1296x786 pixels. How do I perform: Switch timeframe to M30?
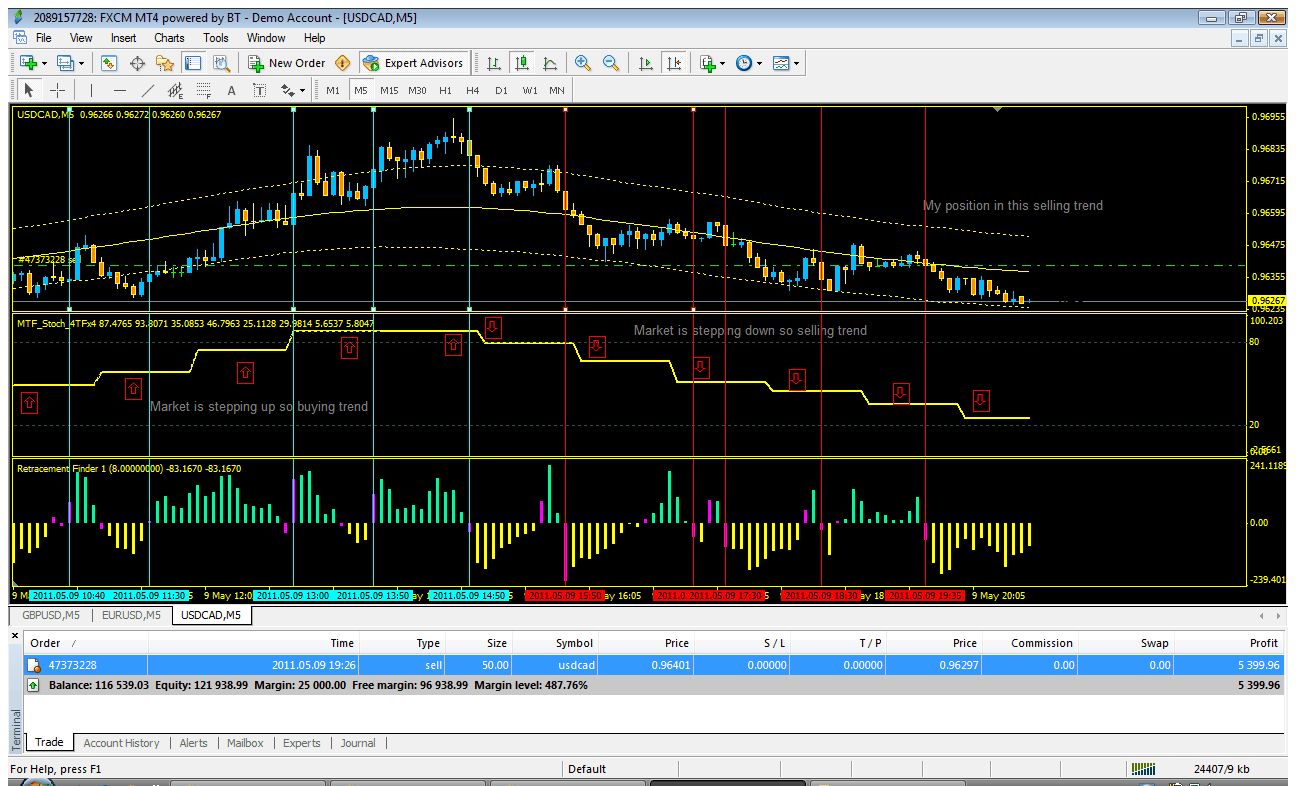(x=417, y=90)
